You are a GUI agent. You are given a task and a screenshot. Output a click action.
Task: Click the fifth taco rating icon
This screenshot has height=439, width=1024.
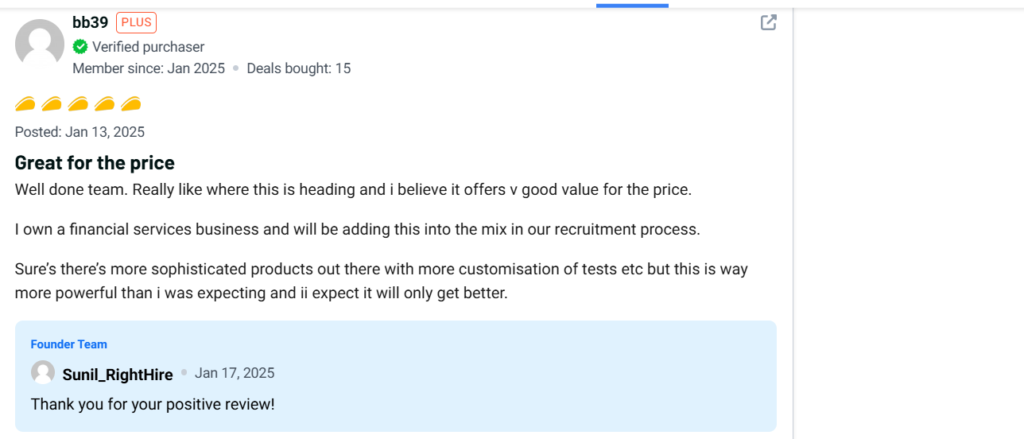click(x=130, y=104)
